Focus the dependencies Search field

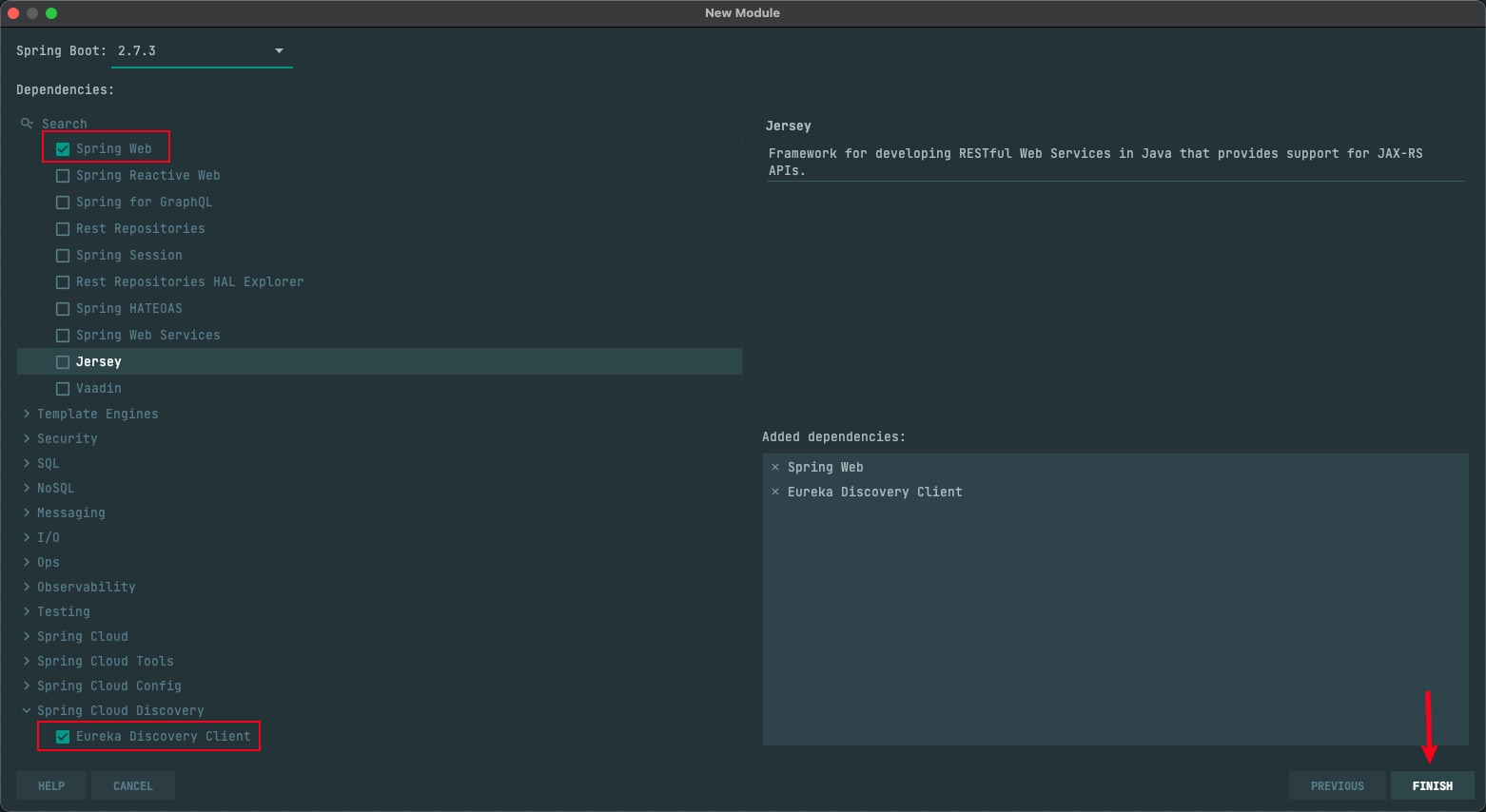381,124
